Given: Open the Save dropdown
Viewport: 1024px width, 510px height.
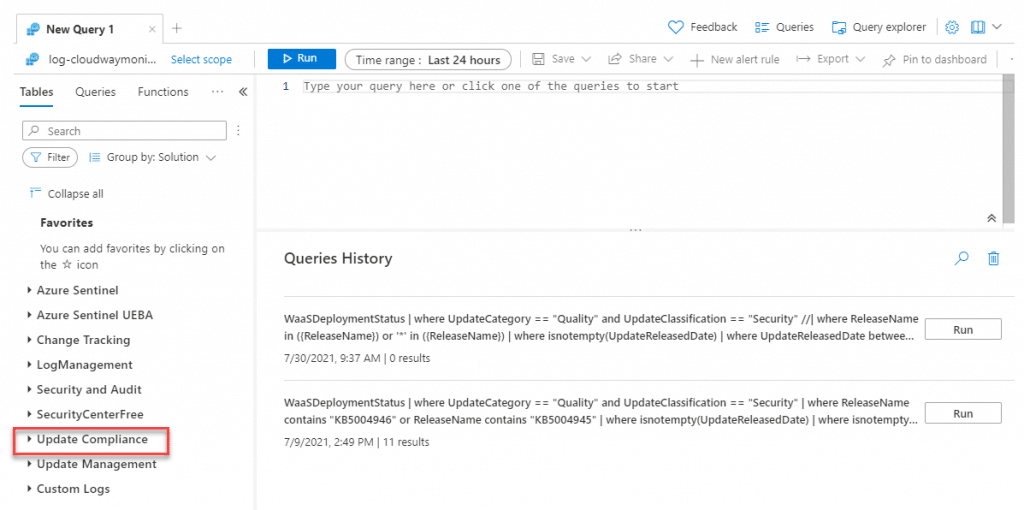Looking at the screenshot, I should [x=562, y=59].
